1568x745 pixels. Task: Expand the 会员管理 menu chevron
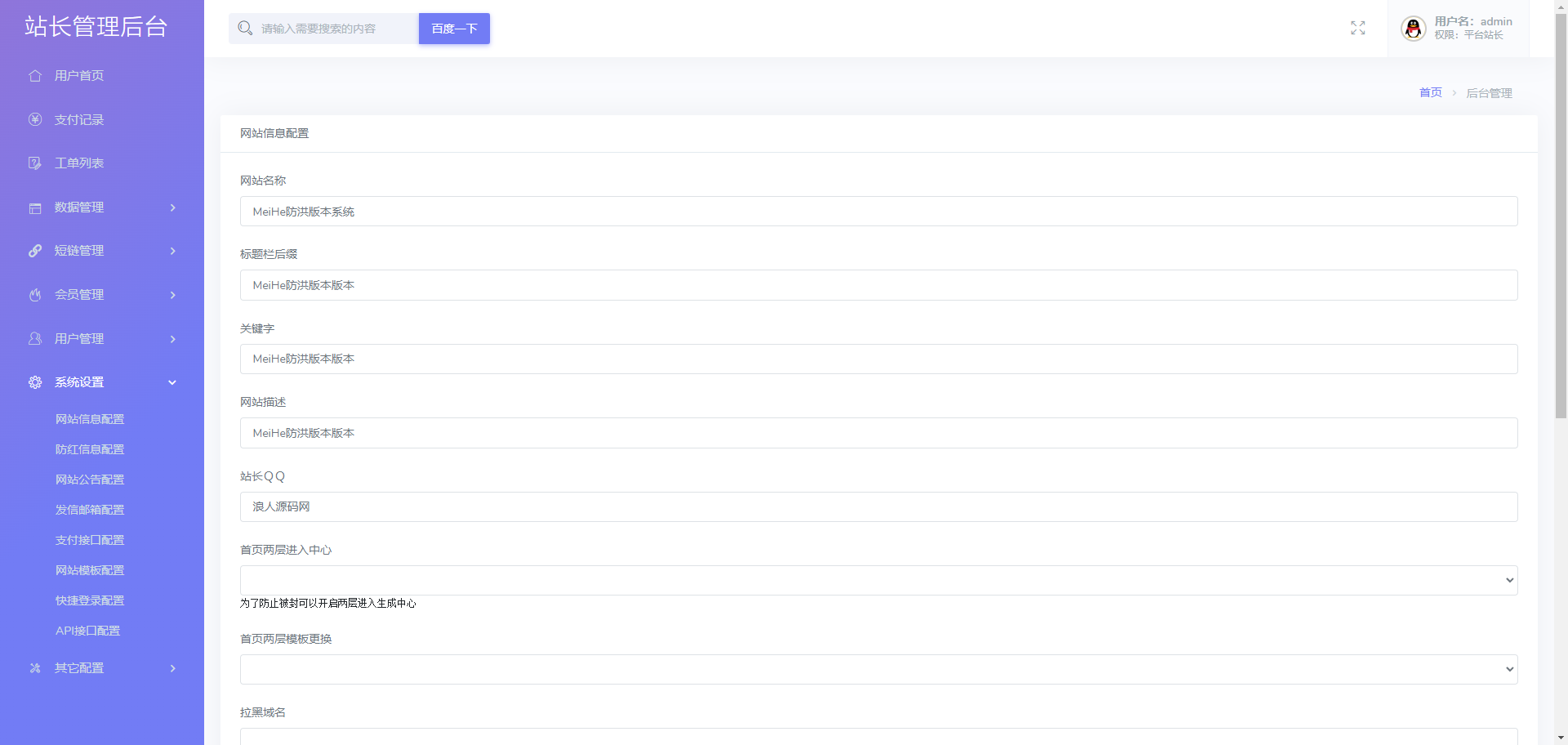pos(172,295)
